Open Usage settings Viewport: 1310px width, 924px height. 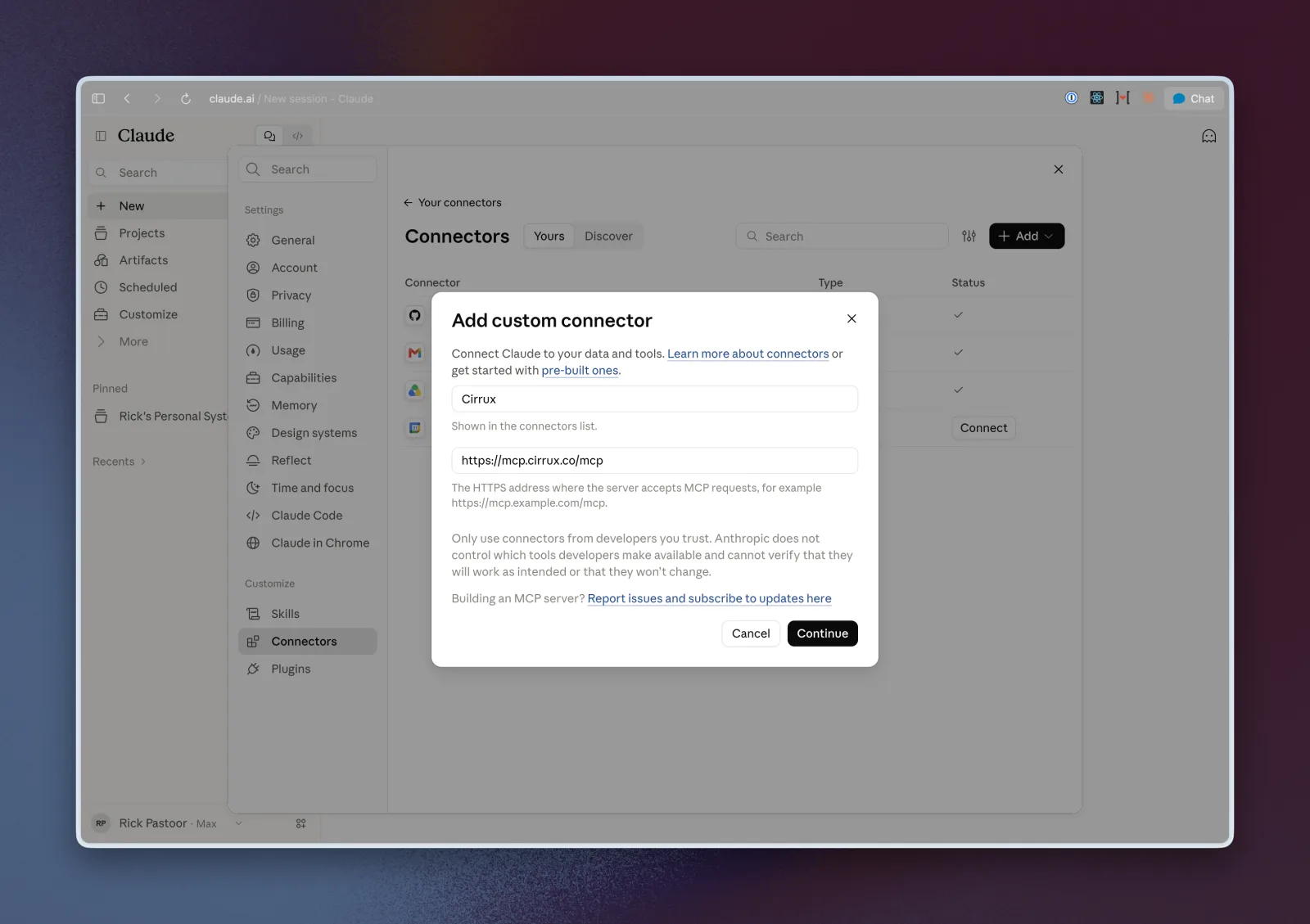308,350
